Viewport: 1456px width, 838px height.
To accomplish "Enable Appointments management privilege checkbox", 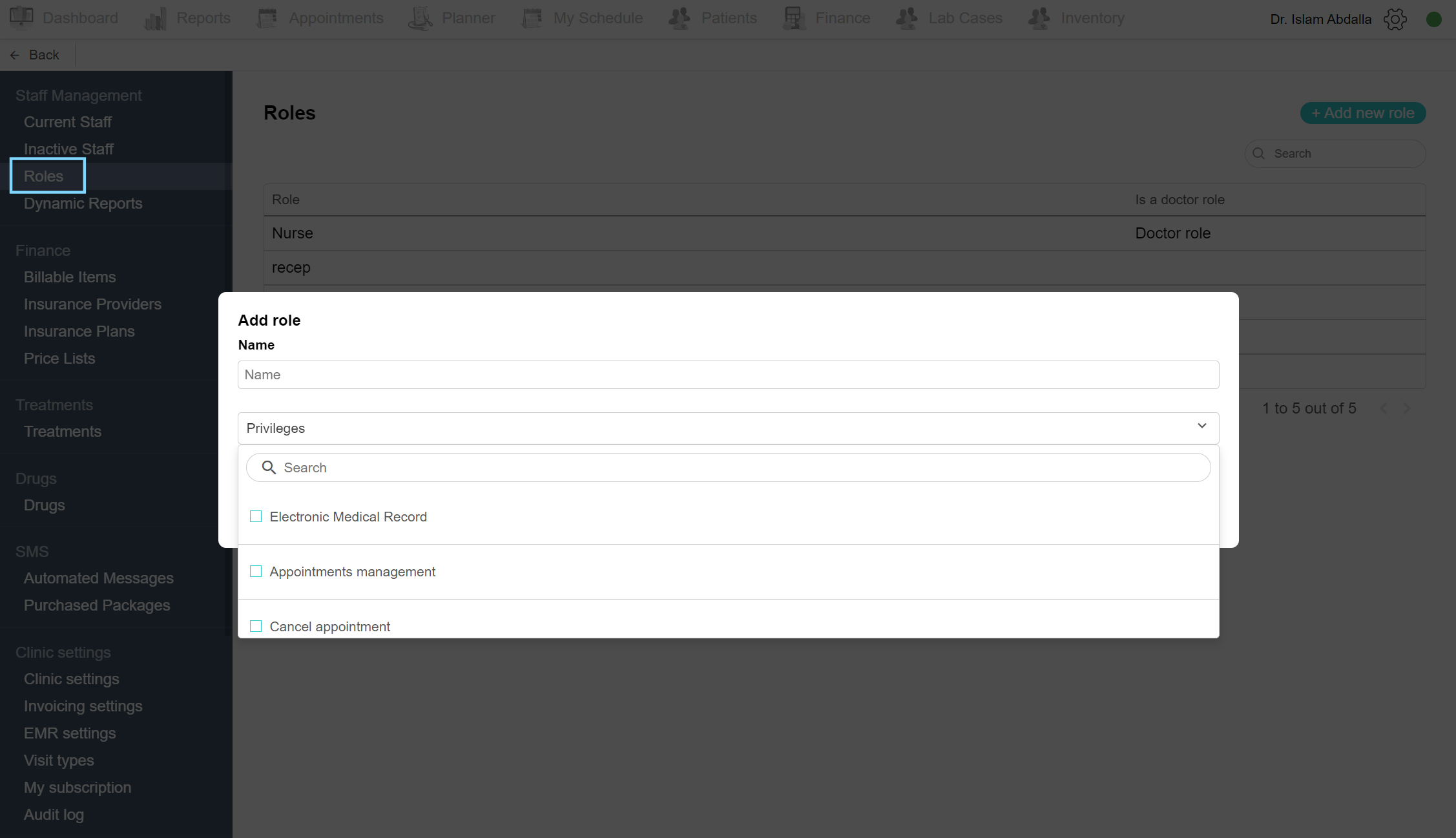I will (x=256, y=571).
